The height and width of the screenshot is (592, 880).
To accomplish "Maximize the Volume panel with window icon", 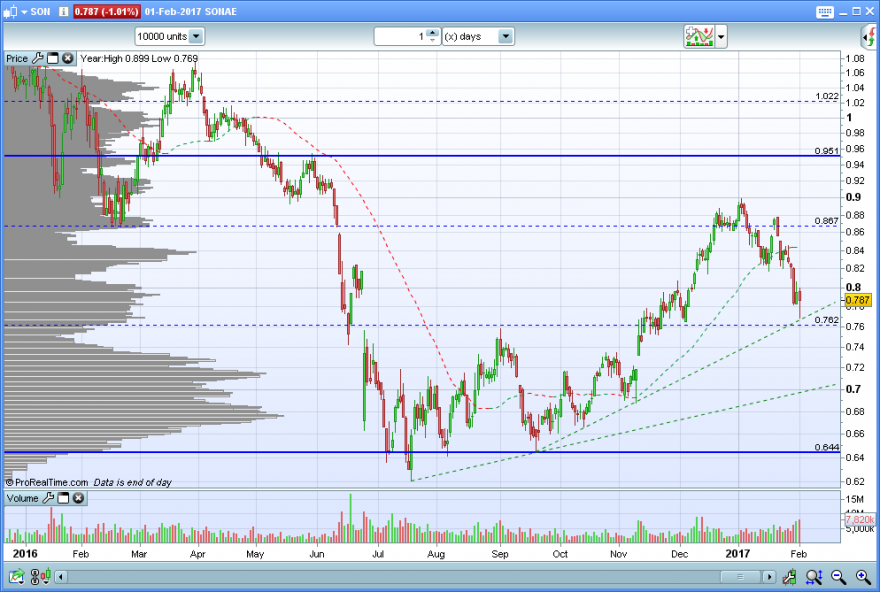I will pos(63,498).
